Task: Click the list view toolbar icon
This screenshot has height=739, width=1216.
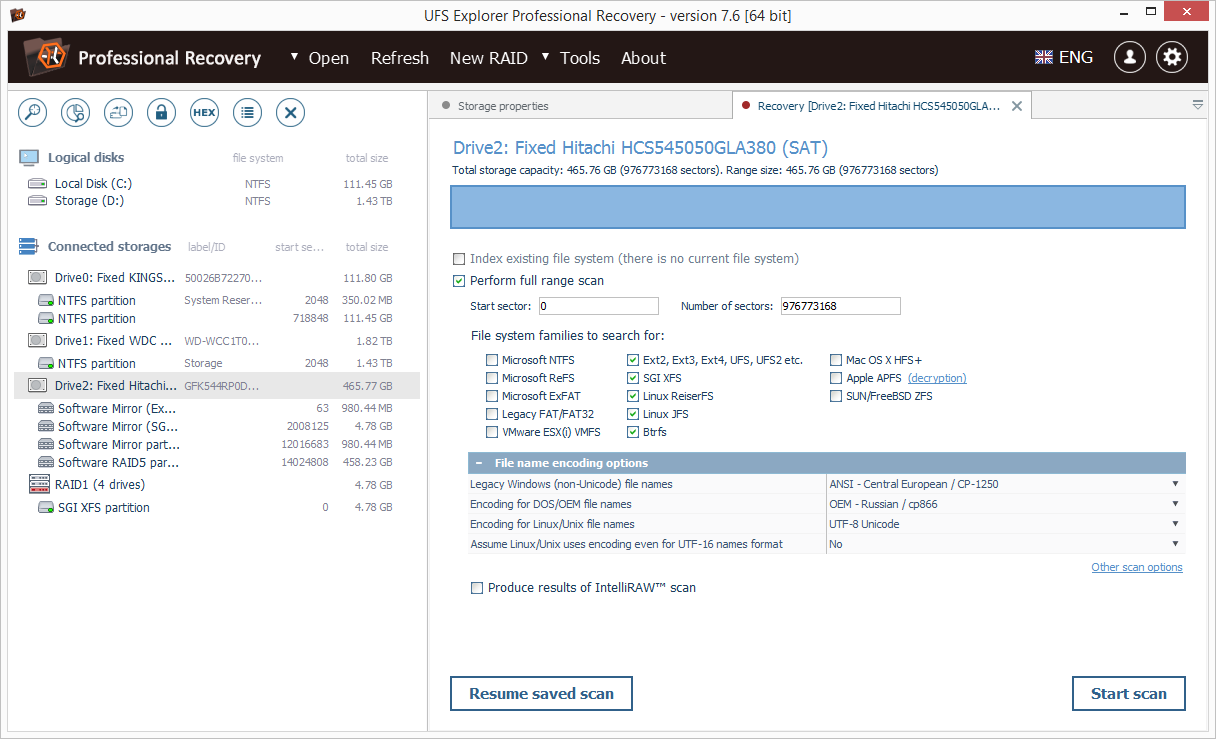Action: (248, 113)
